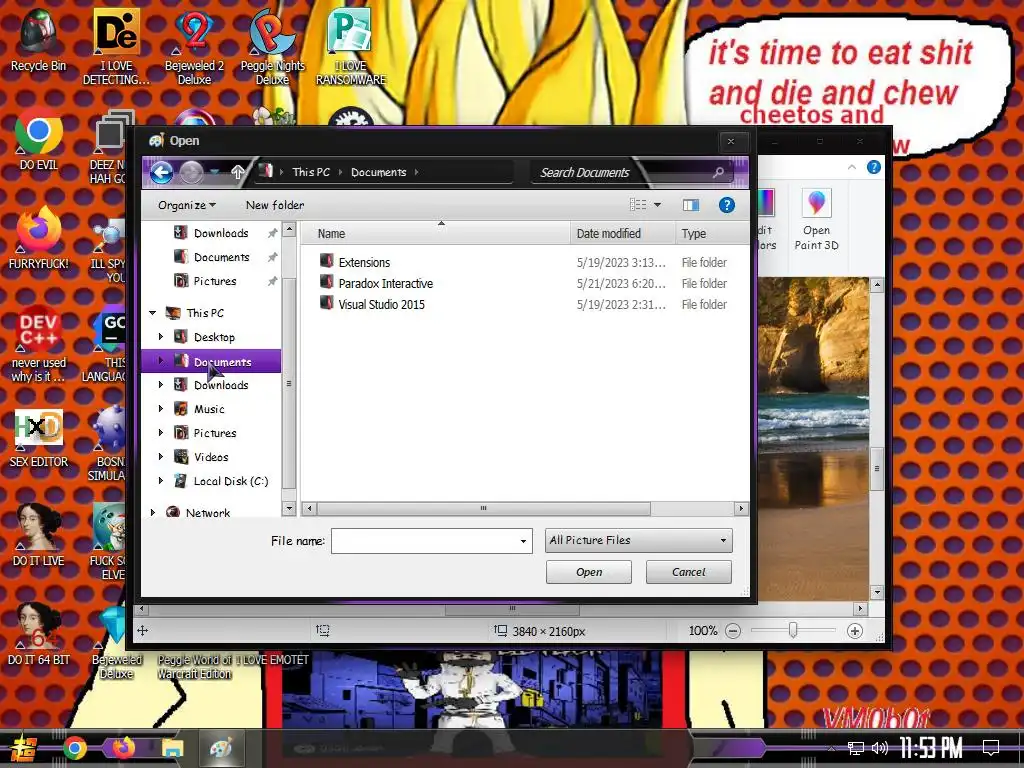Switch to Paint on the taskbar

(x=221, y=748)
